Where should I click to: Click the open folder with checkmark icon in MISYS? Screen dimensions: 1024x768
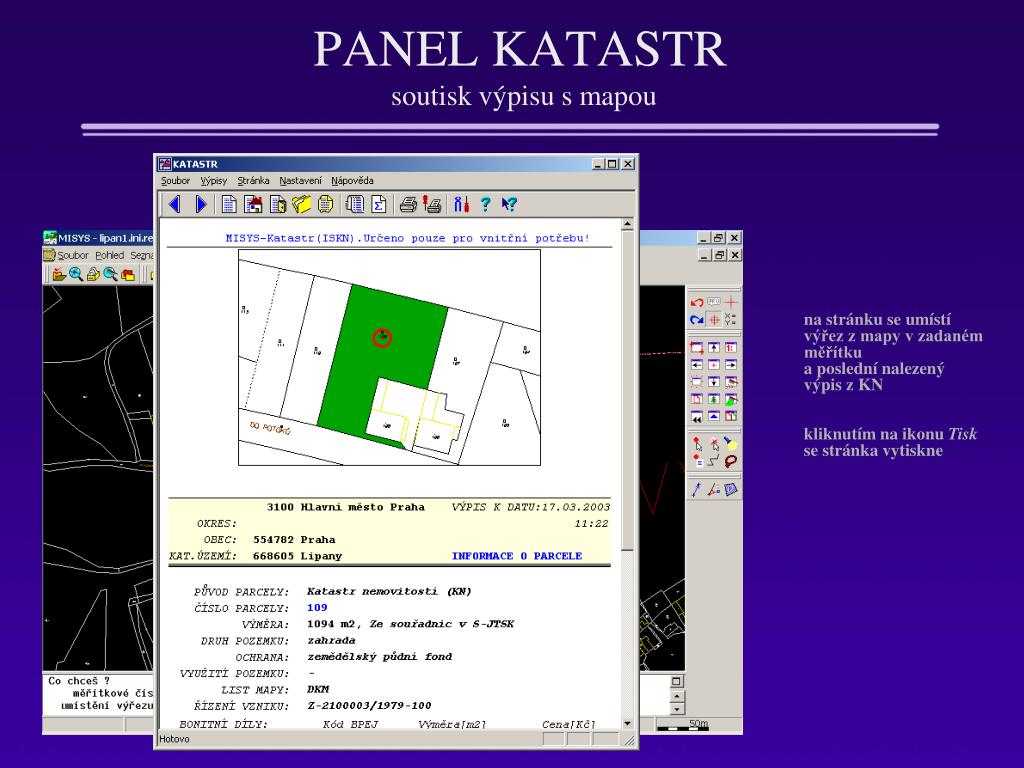tap(59, 274)
